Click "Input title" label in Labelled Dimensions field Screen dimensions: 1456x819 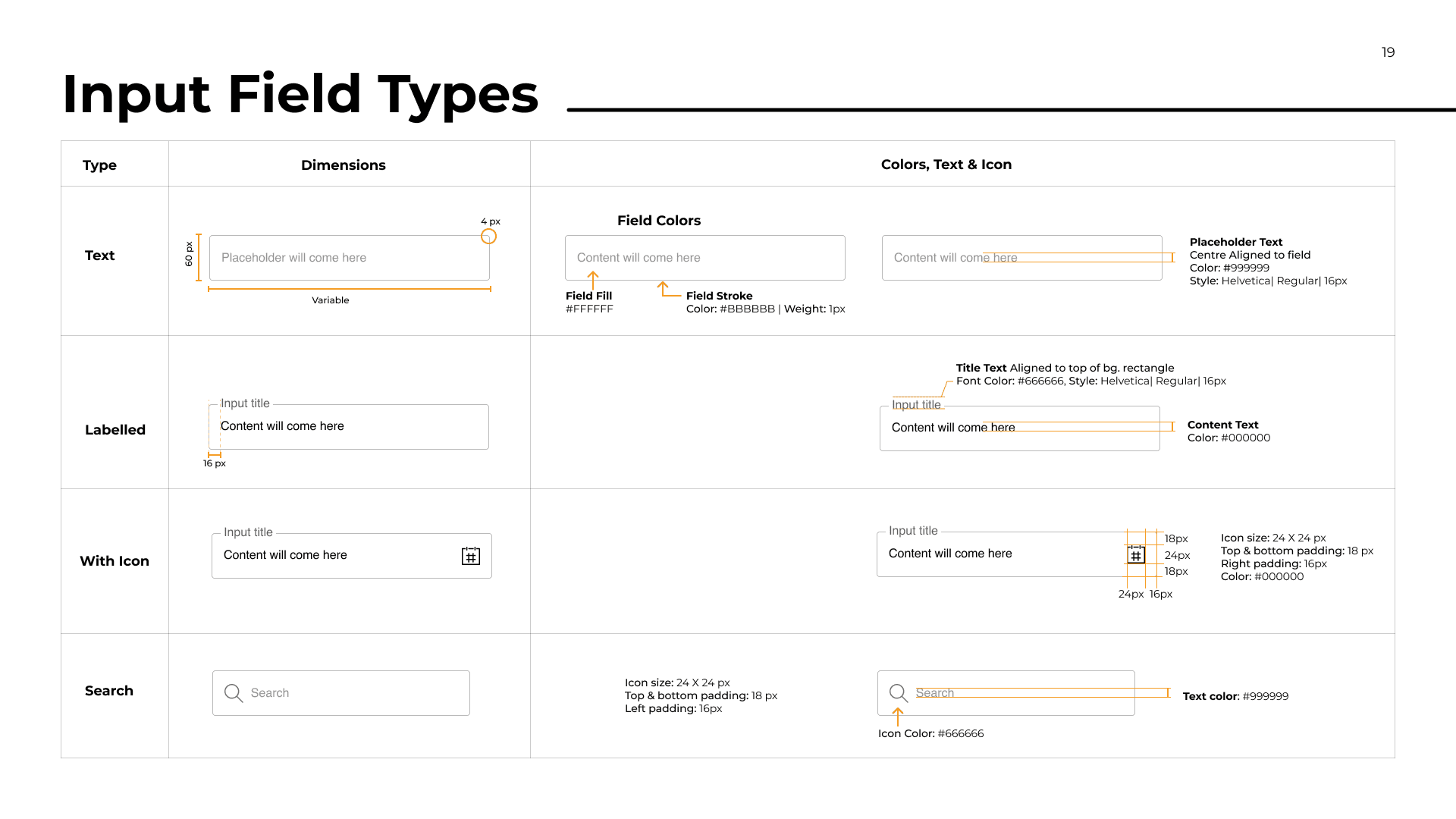(245, 403)
